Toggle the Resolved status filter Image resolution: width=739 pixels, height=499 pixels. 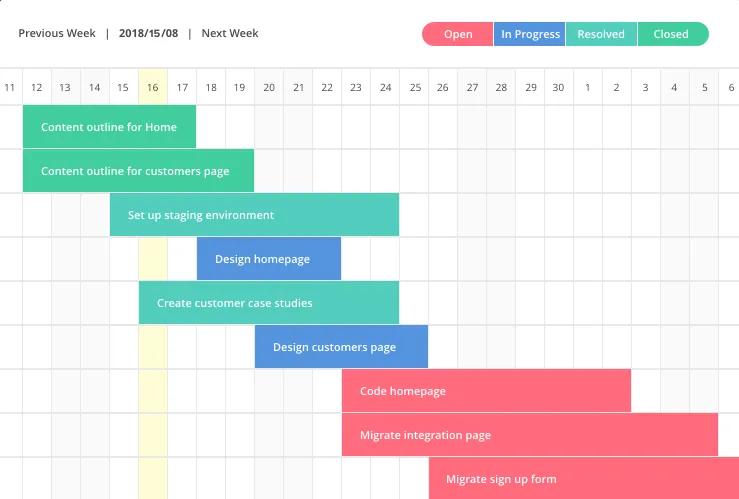pyautogui.click(x=601, y=34)
